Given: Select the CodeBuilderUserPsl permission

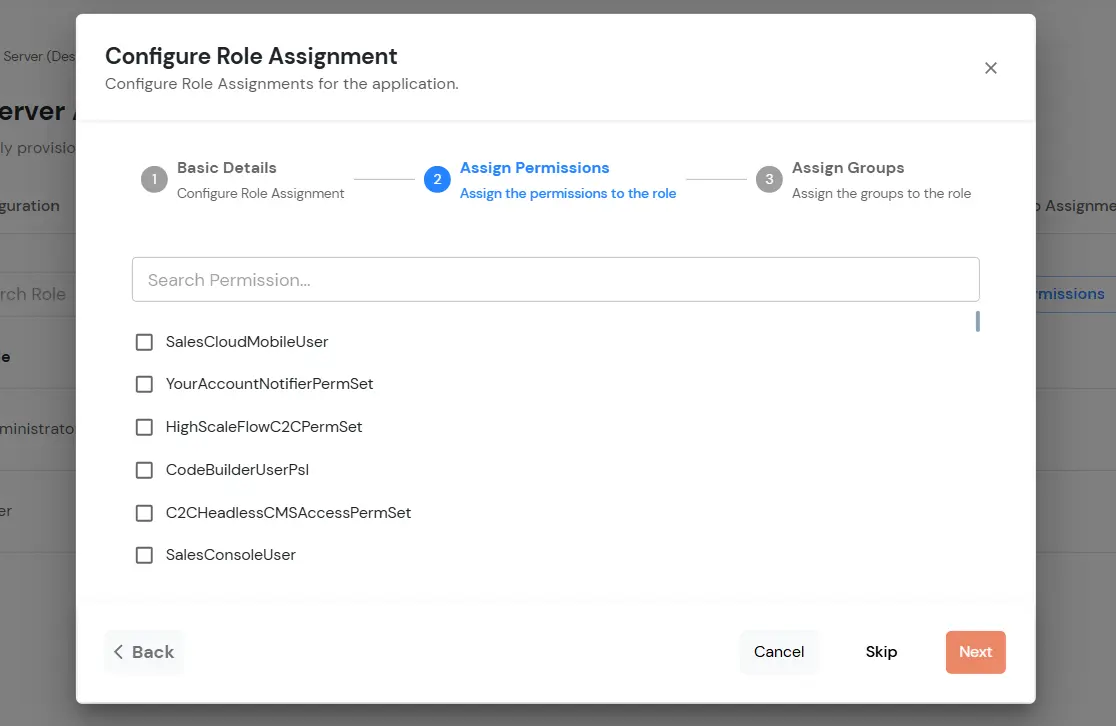Looking at the screenshot, I should 144,469.
